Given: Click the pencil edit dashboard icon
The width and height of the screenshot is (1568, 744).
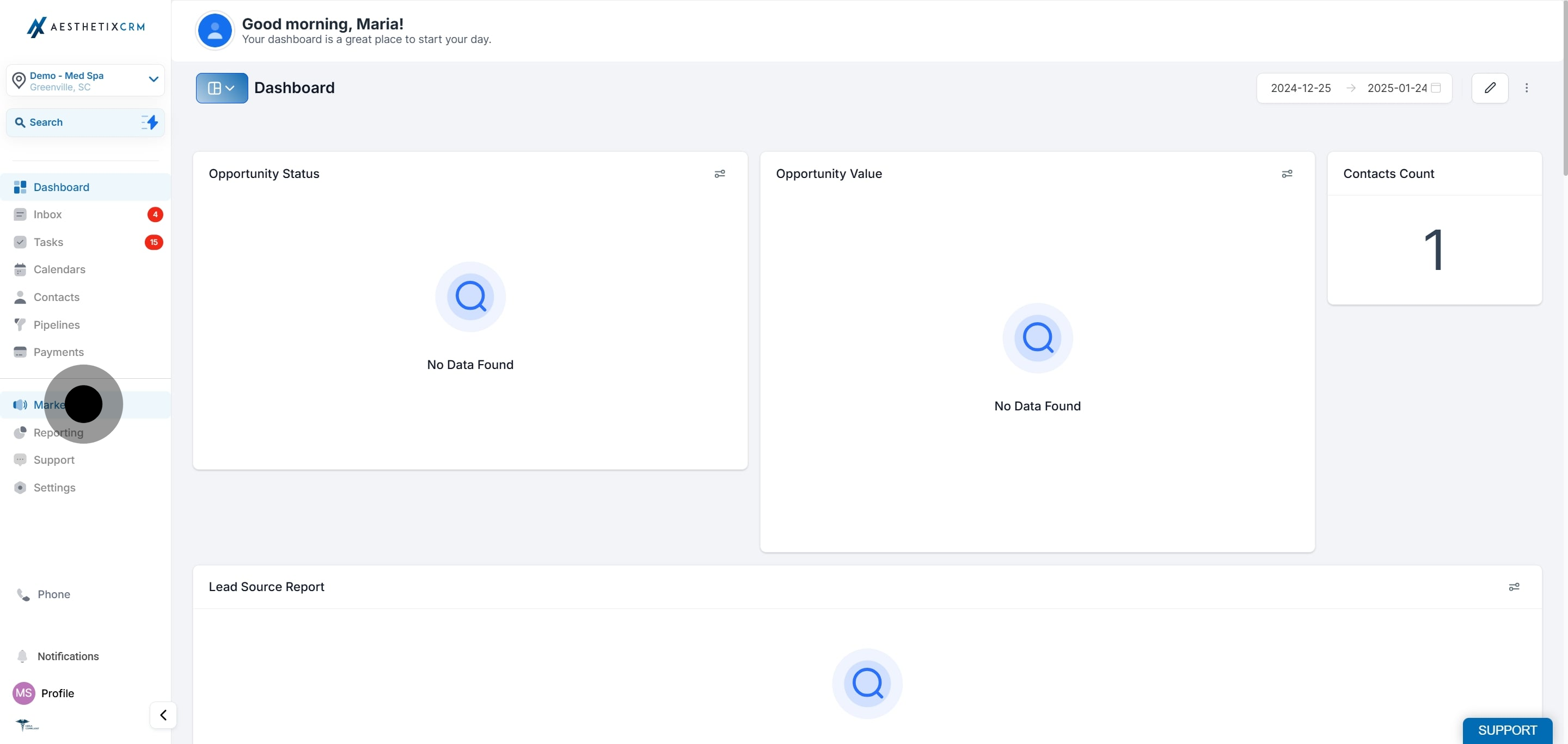Looking at the screenshot, I should pos(1490,88).
